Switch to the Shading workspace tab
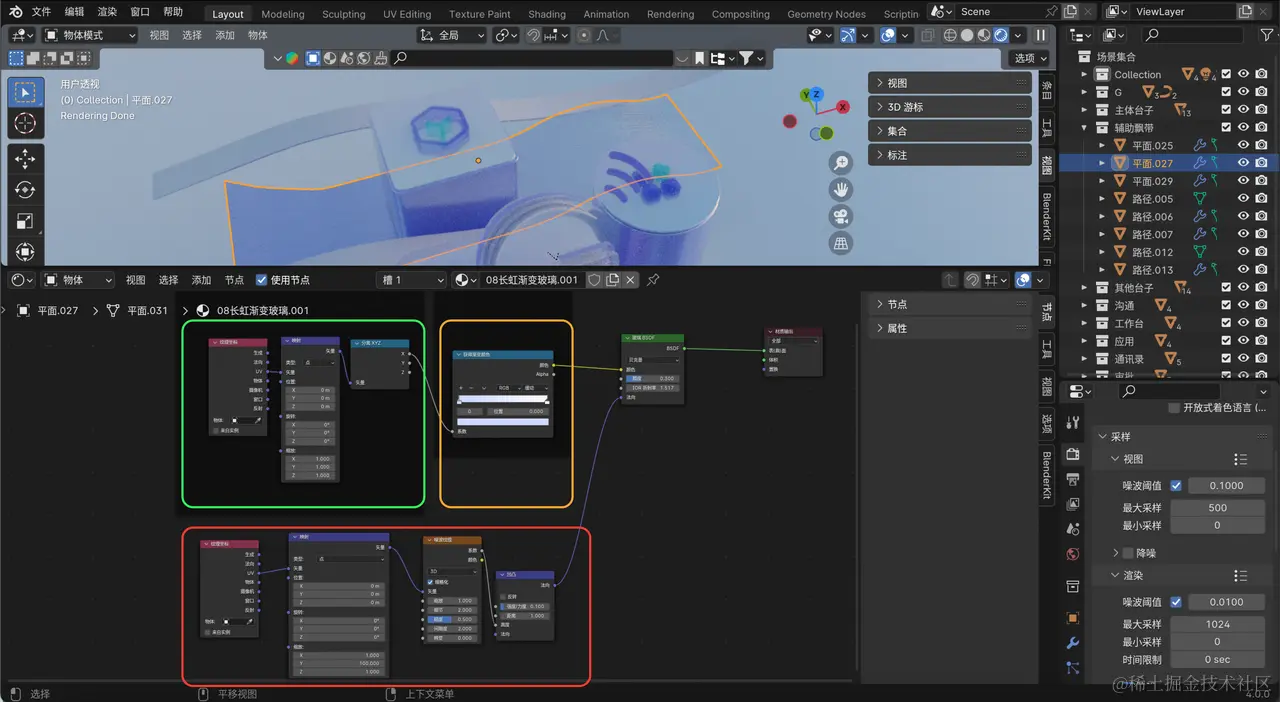Image resolution: width=1280 pixels, height=702 pixels. coord(547,14)
